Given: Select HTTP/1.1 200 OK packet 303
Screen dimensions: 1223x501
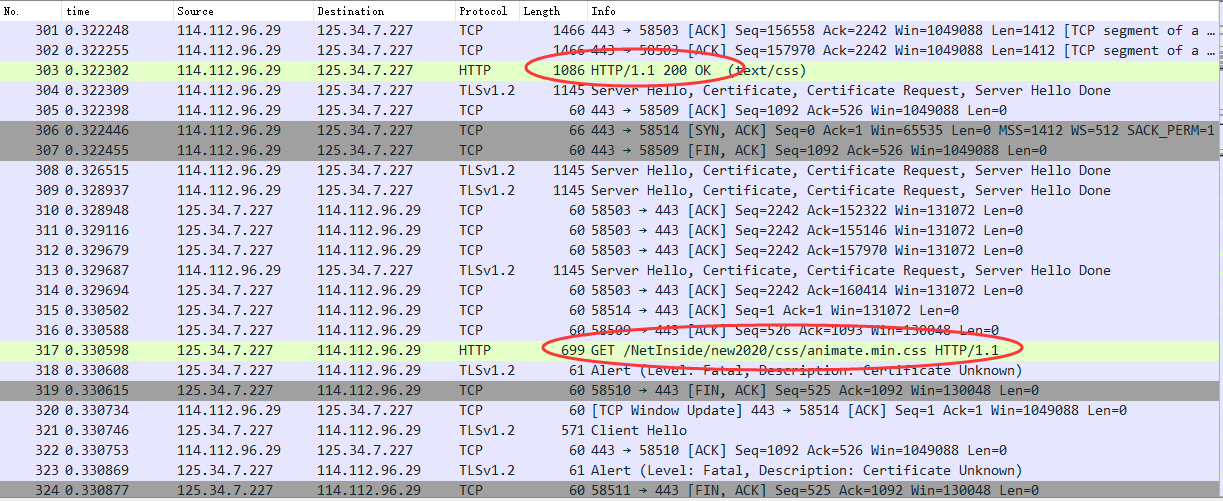Looking at the screenshot, I should (x=611, y=70).
